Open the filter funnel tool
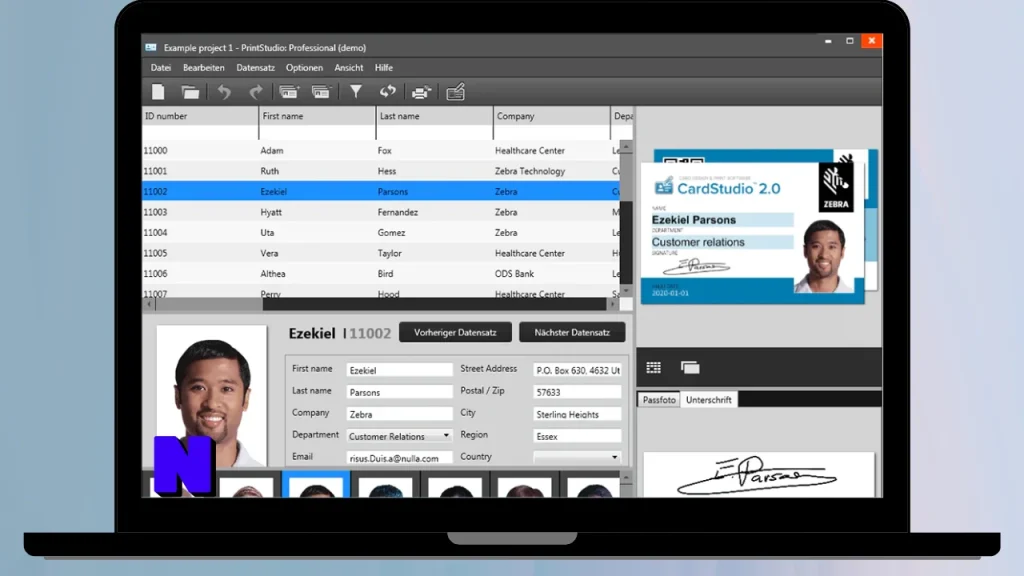 pos(355,92)
